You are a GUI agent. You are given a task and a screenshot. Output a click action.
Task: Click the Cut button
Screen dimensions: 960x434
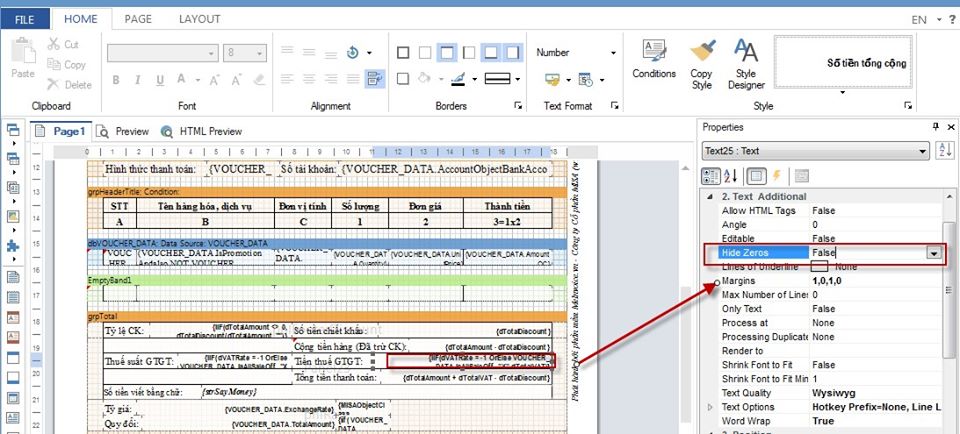[x=64, y=44]
